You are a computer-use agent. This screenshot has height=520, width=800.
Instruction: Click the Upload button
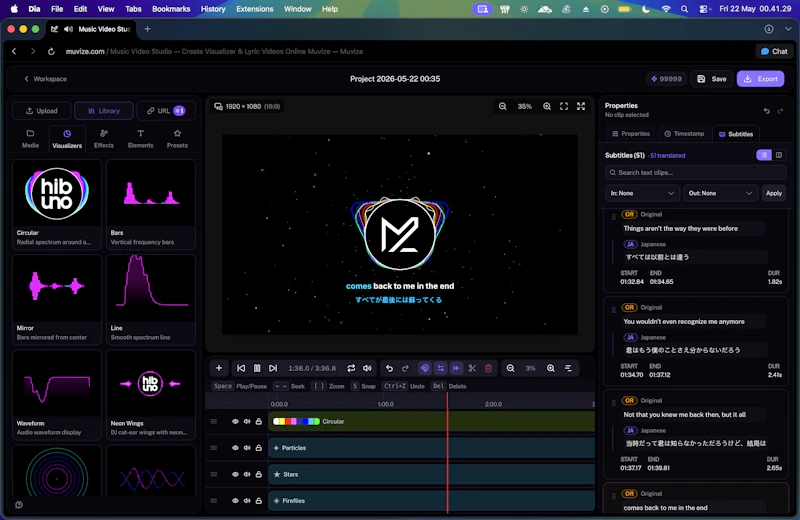click(x=42, y=111)
